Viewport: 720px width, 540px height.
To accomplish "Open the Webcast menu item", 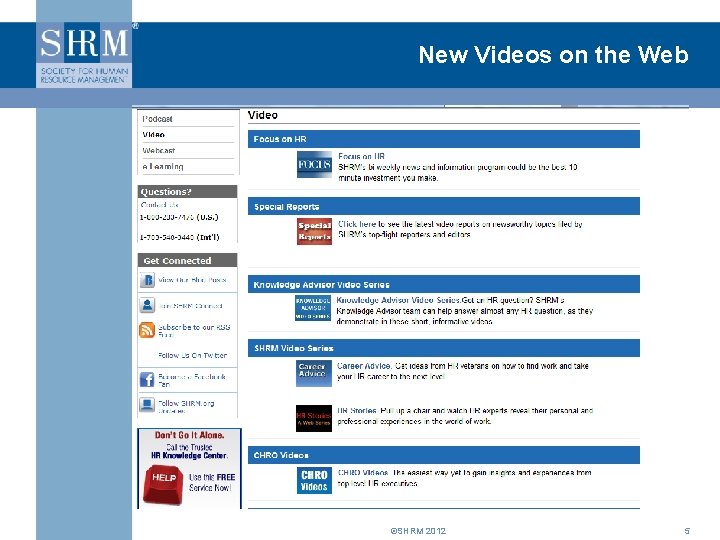I will click(158, 151).
